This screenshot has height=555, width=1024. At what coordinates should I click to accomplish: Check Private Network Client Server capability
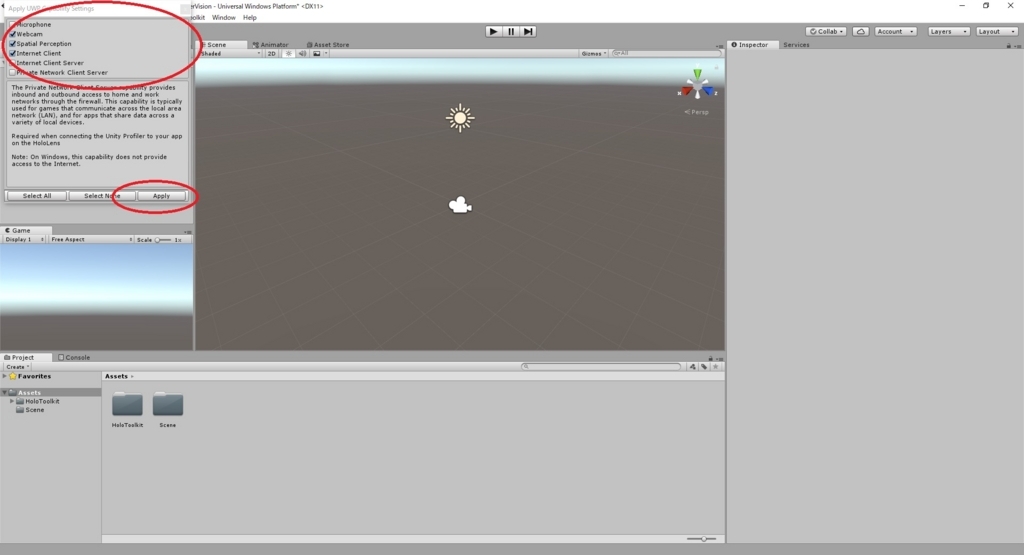pos(12,72)
